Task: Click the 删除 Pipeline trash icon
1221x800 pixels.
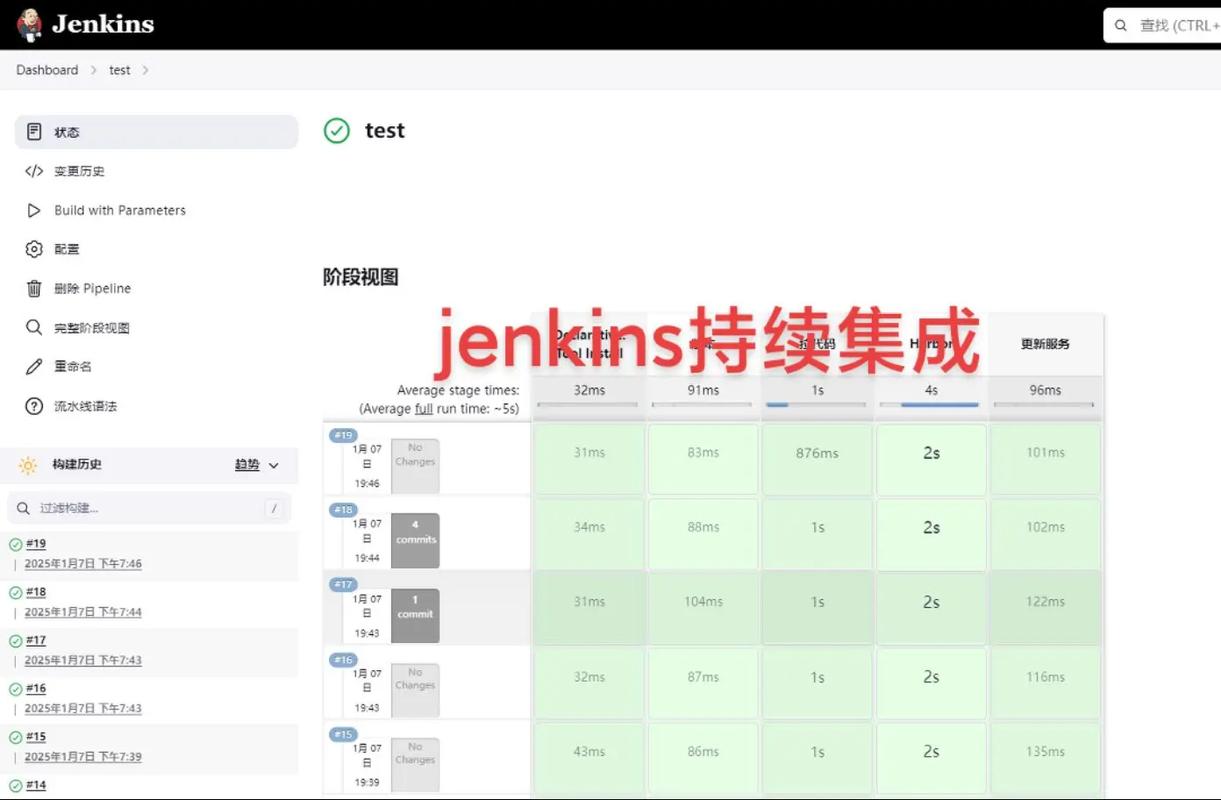Action: 32,288
